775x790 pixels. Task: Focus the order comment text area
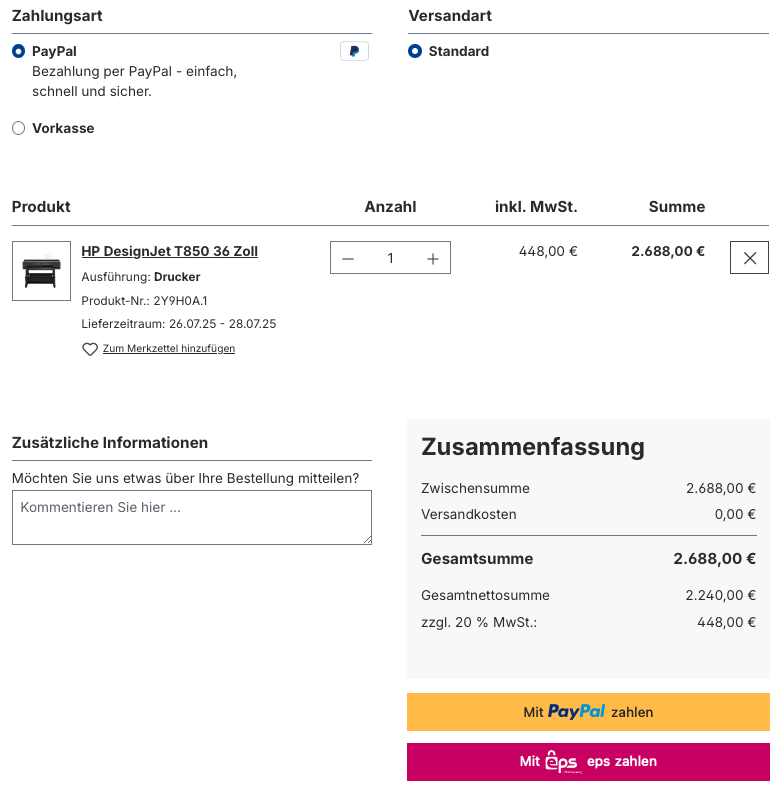191,517
